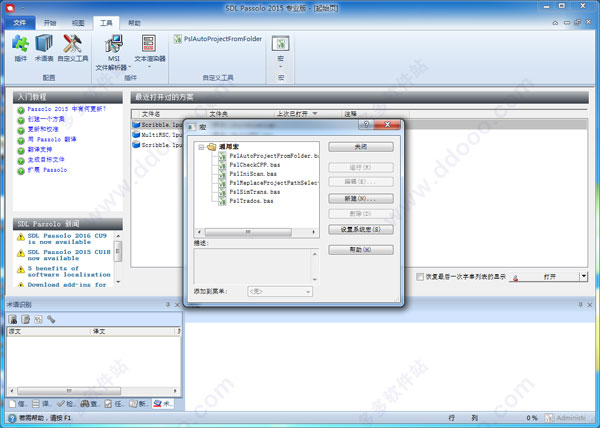Collapse the 通用宏 folder node
The width and height of the screenshot is (600, 428).
coord(201,147)
